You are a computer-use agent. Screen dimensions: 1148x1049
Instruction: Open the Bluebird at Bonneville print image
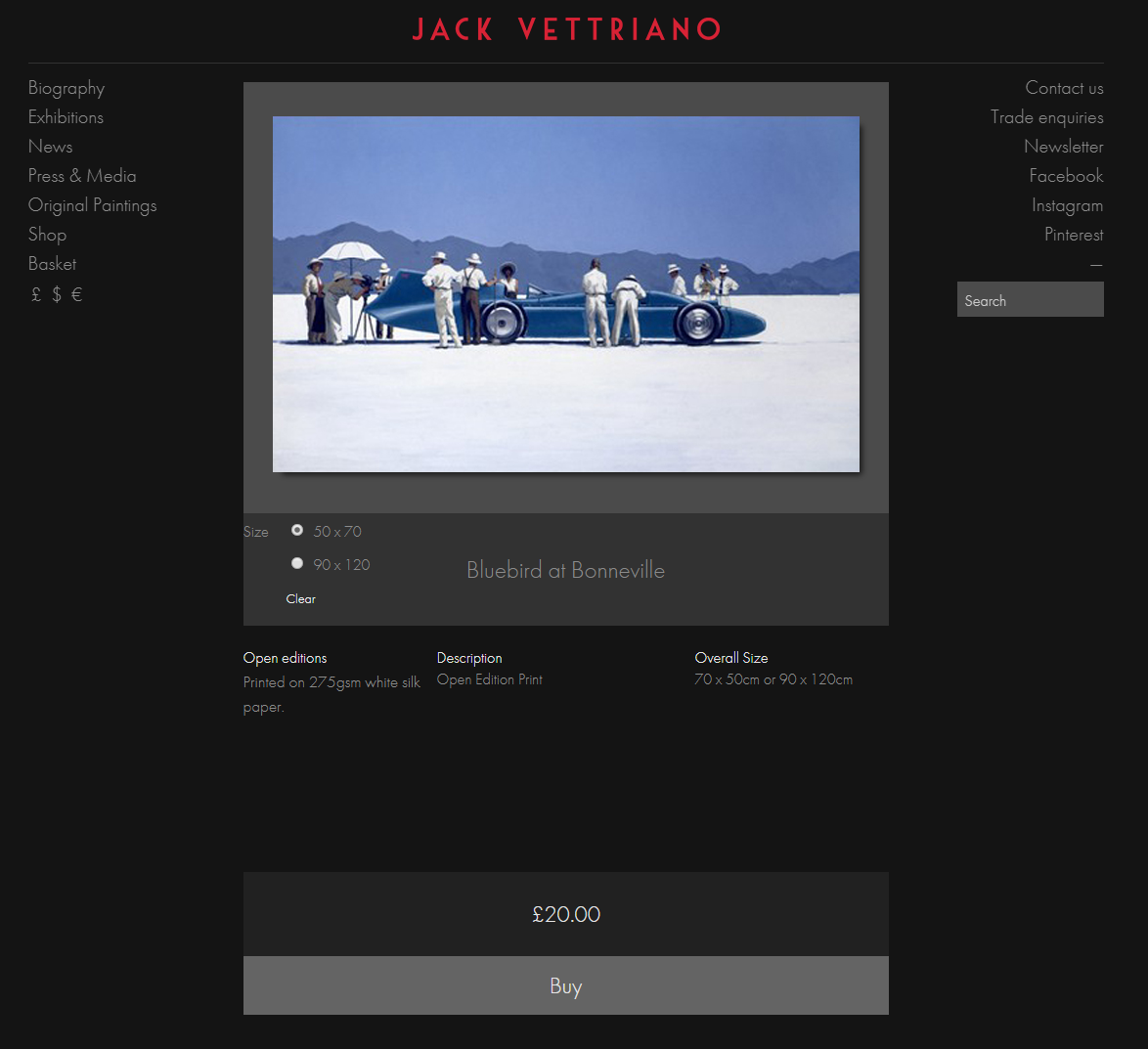[566, 294]
